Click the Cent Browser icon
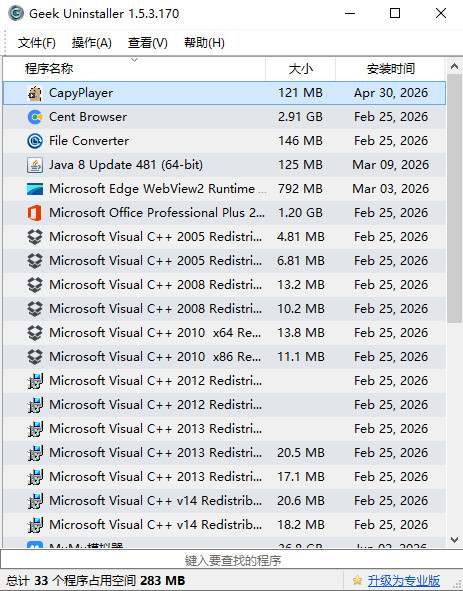This screenshot has width=463, height=591. coord(35,117)
